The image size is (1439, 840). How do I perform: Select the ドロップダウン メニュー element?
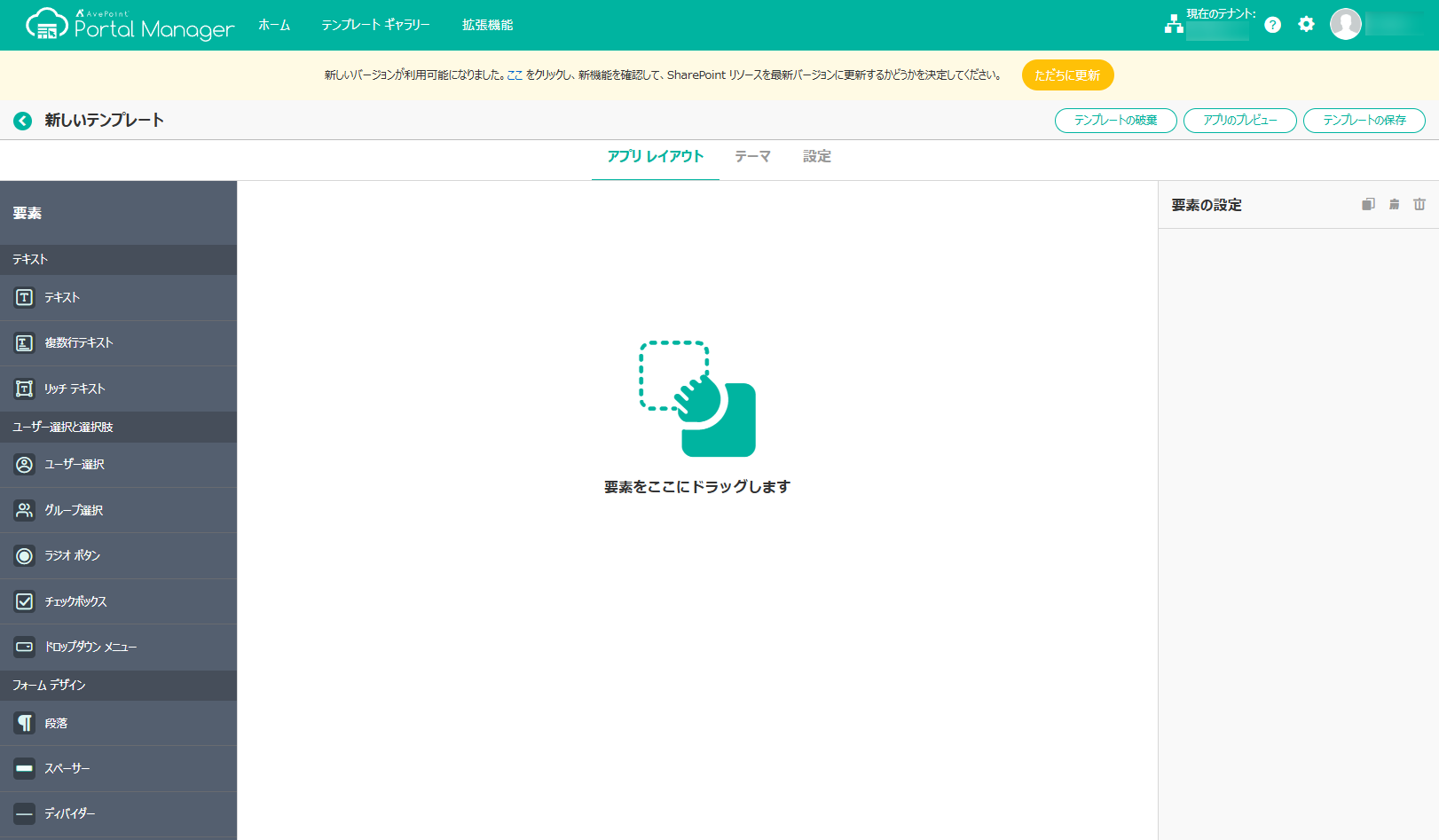pos(119,647)
